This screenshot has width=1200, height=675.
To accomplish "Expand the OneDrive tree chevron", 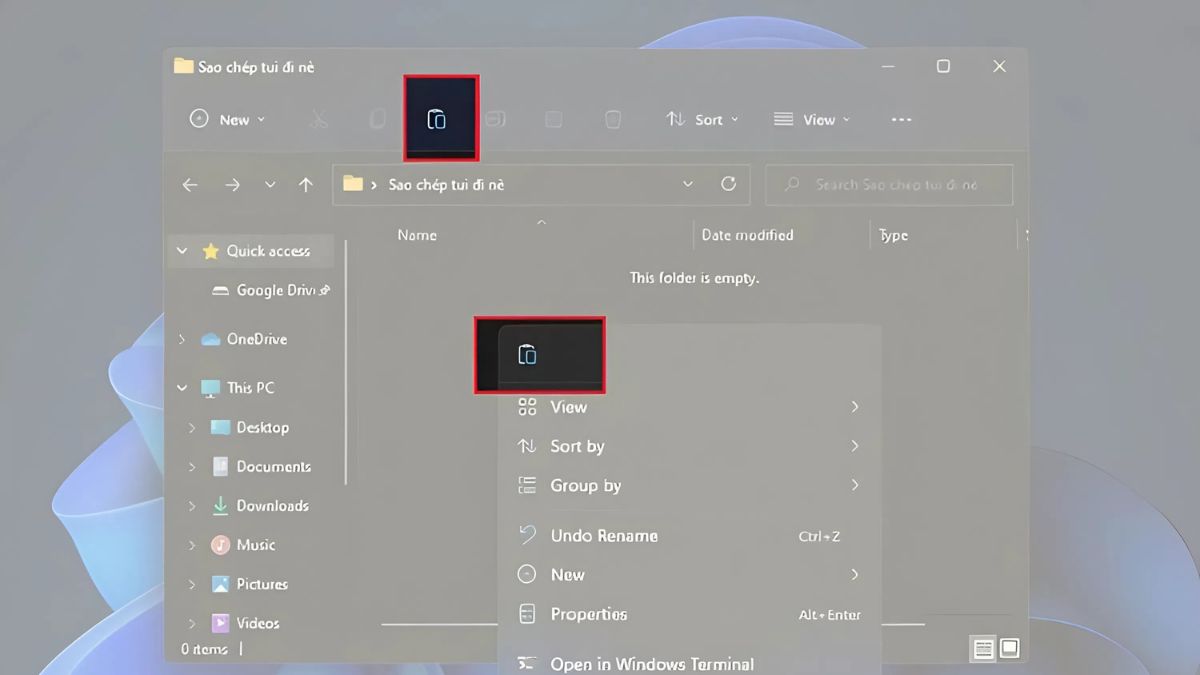I will point(182,339).
